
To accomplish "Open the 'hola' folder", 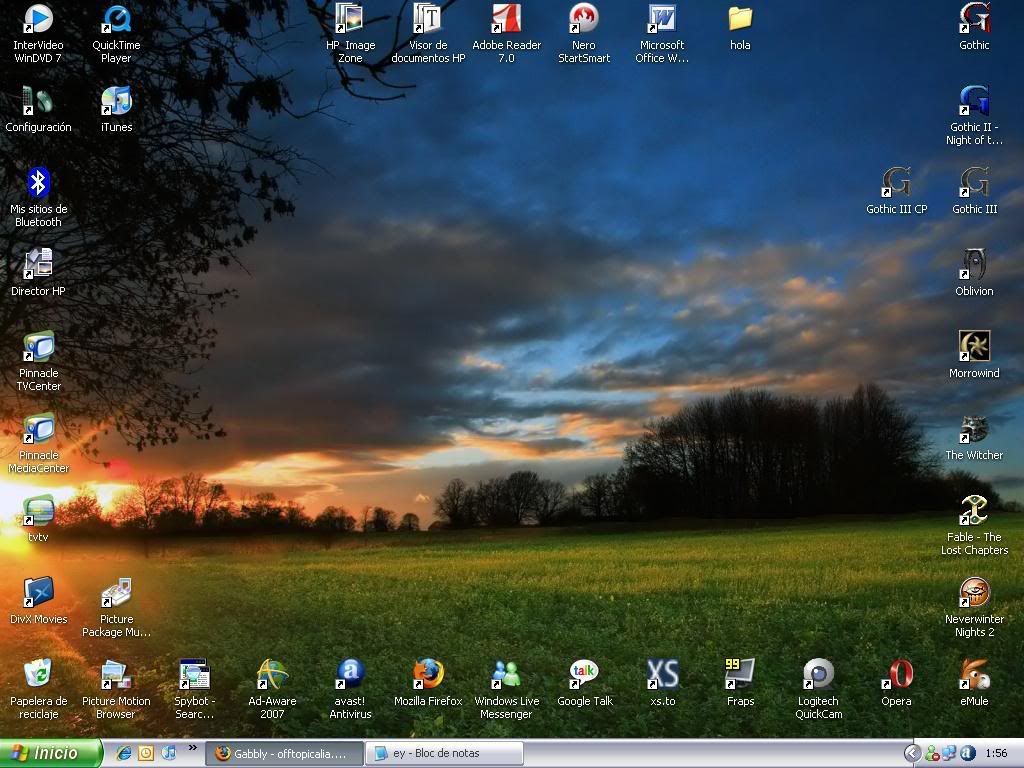I will tap(740, 20).
